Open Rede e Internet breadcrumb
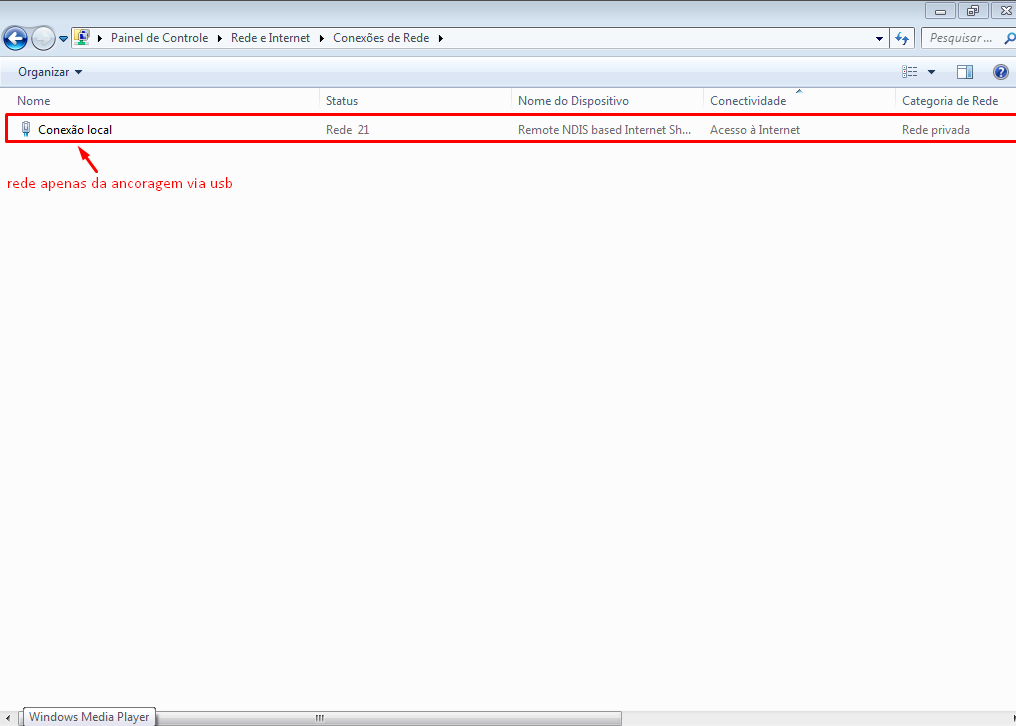 (271, 38)
